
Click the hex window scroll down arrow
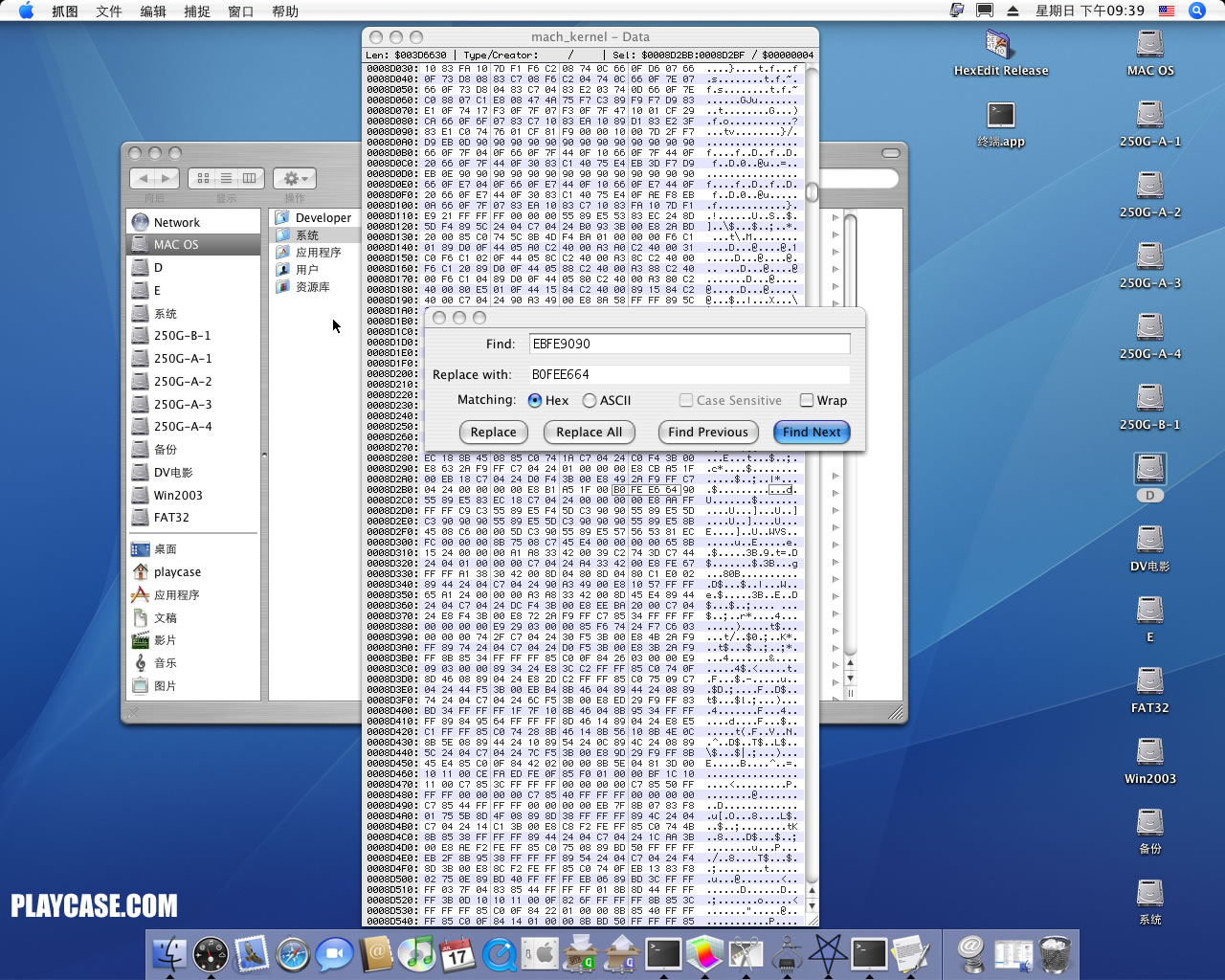click(x=812, y=905)
